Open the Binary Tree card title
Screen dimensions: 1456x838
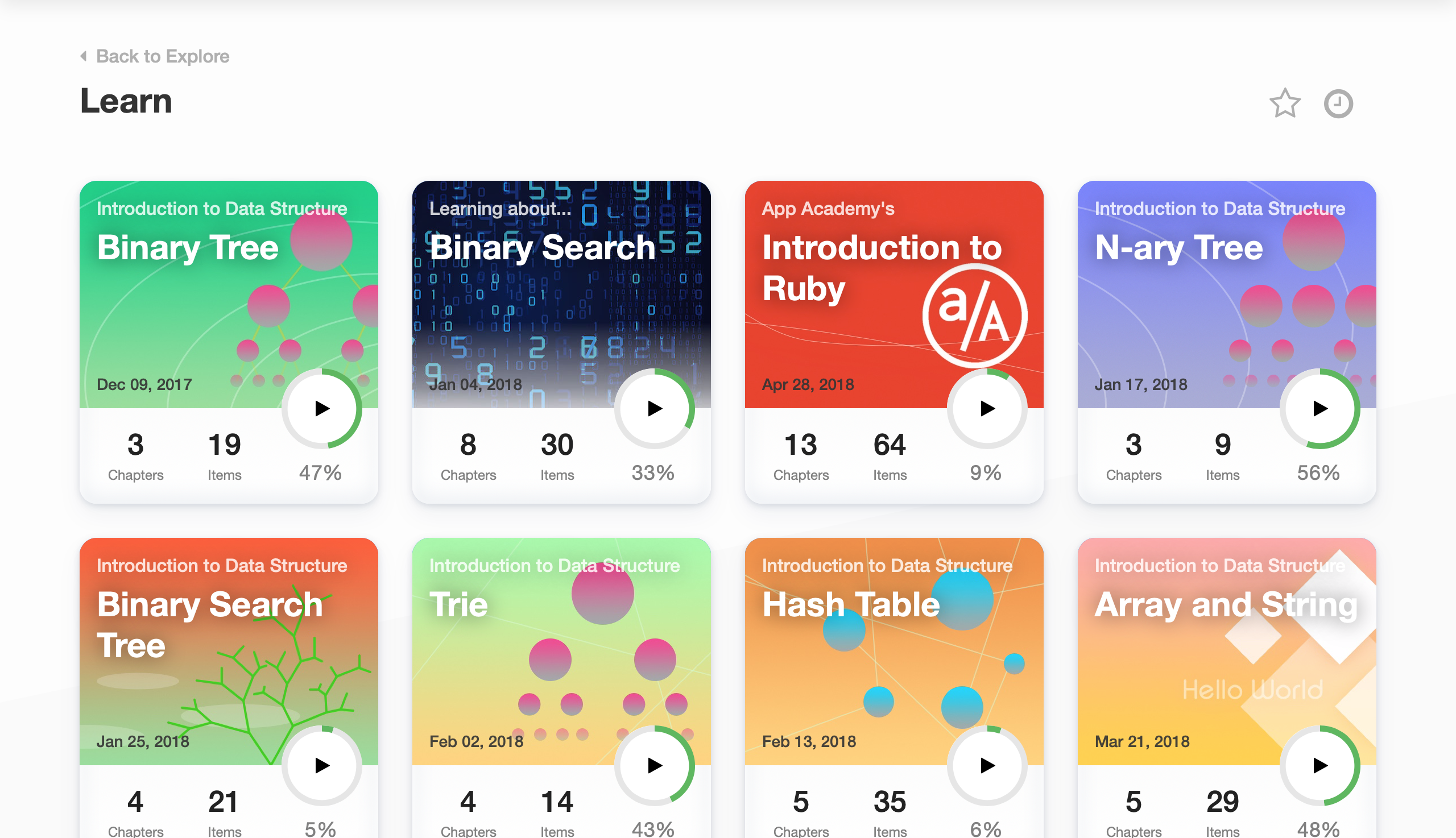188,247
